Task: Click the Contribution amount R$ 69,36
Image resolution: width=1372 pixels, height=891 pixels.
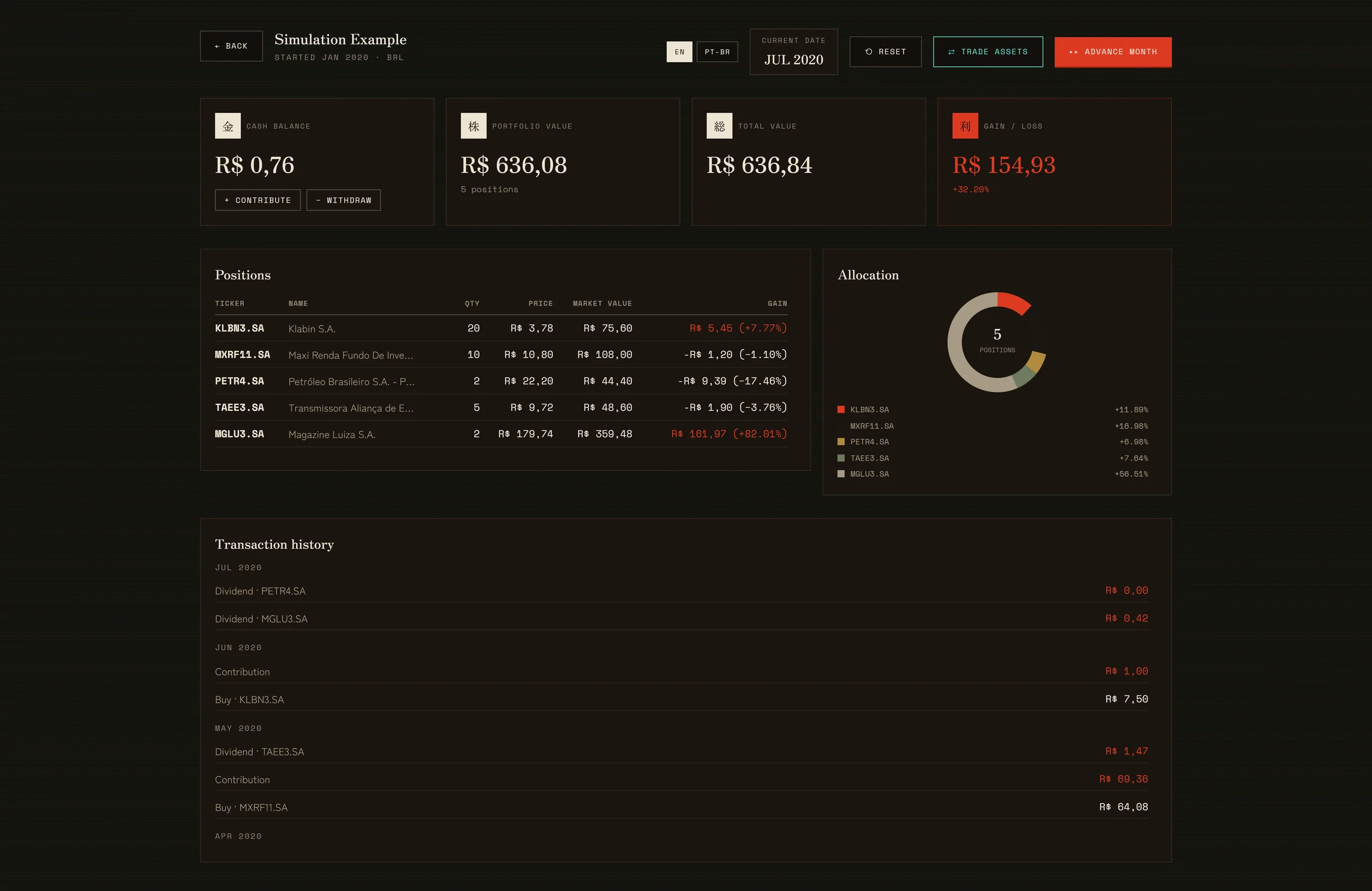Action: (x=1123, y=779)
